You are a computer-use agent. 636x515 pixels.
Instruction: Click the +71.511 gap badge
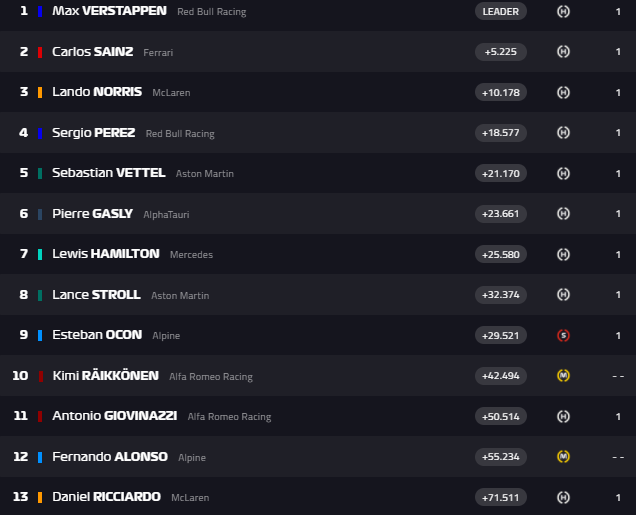(x=501, y=497)
